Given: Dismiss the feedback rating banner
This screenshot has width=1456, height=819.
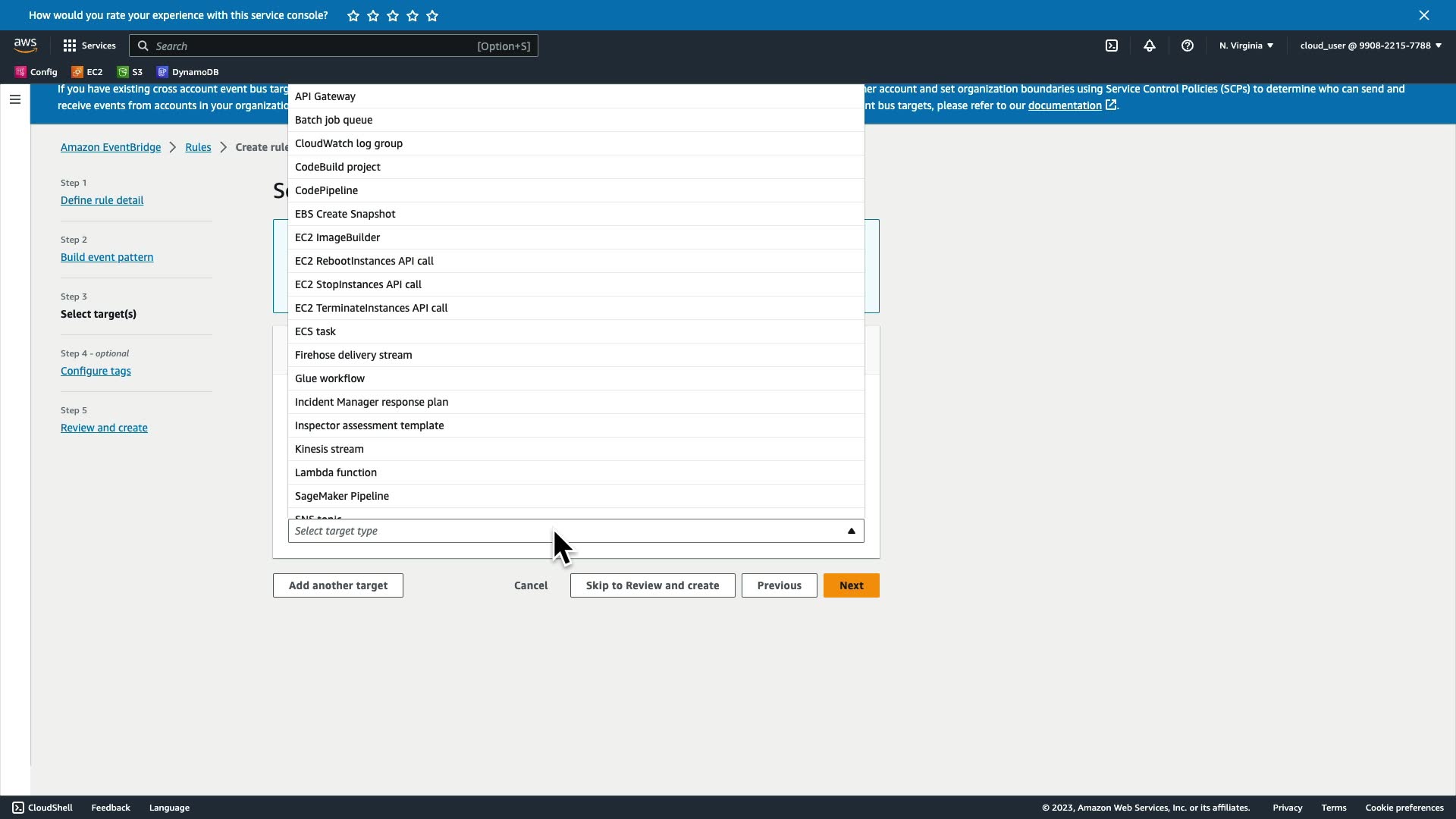Looking at the screenshot, I should 1423,15.
